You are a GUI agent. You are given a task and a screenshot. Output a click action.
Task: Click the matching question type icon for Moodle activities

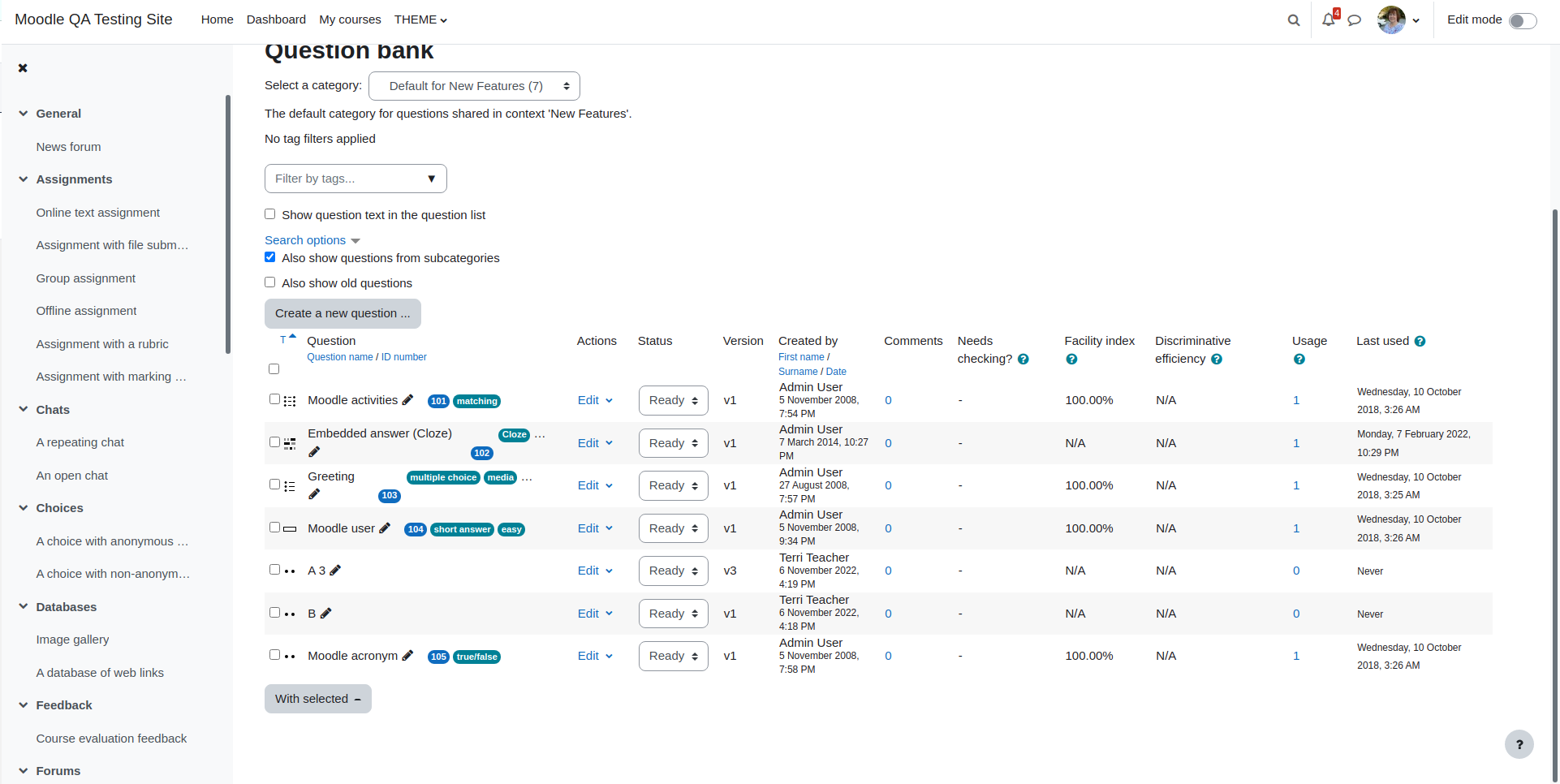point(290,401)
